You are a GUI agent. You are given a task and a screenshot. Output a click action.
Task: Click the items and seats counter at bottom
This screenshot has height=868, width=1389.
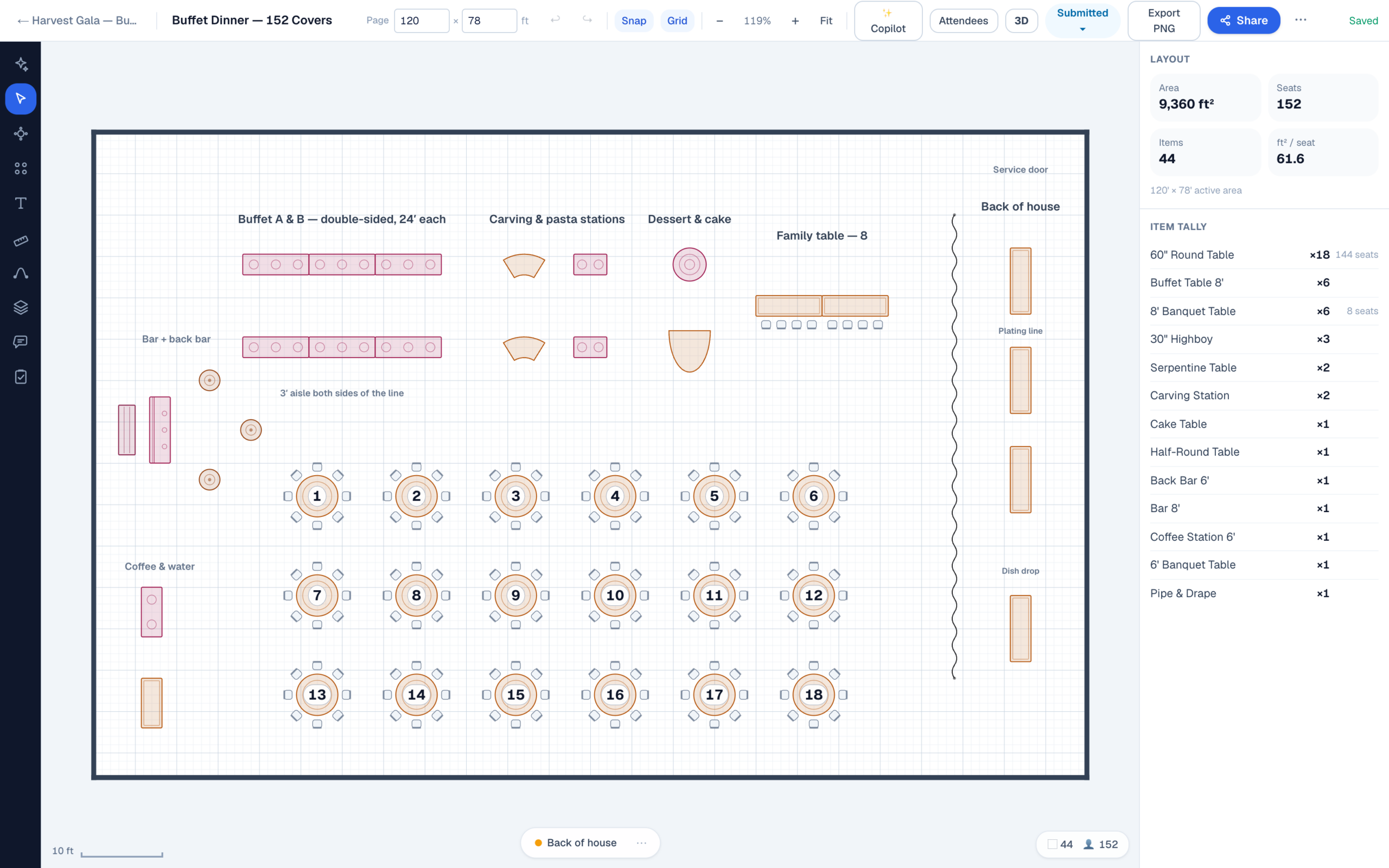(x=1082, y=844)
